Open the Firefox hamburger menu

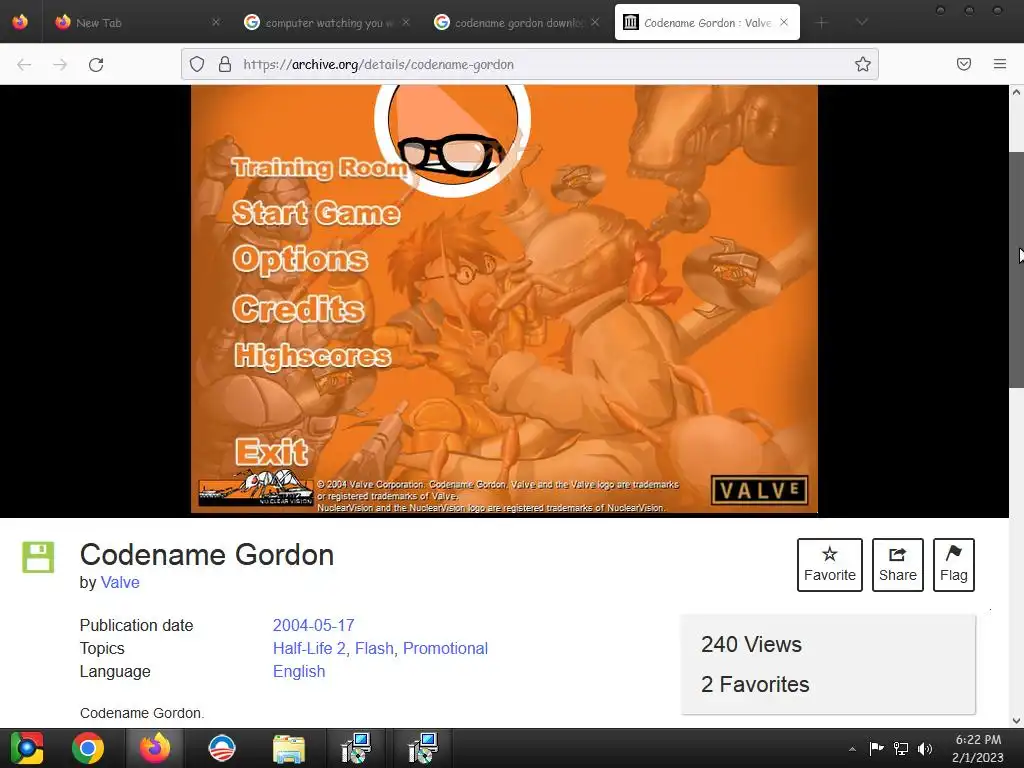[x=1000, y=64]
